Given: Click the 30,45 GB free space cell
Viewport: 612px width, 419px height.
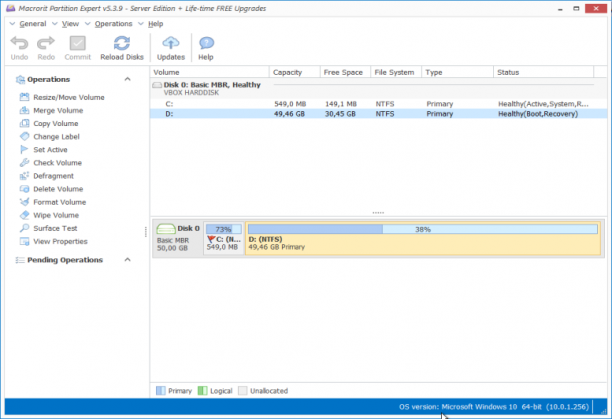Looking at the screenshot, I should point(340,114).
